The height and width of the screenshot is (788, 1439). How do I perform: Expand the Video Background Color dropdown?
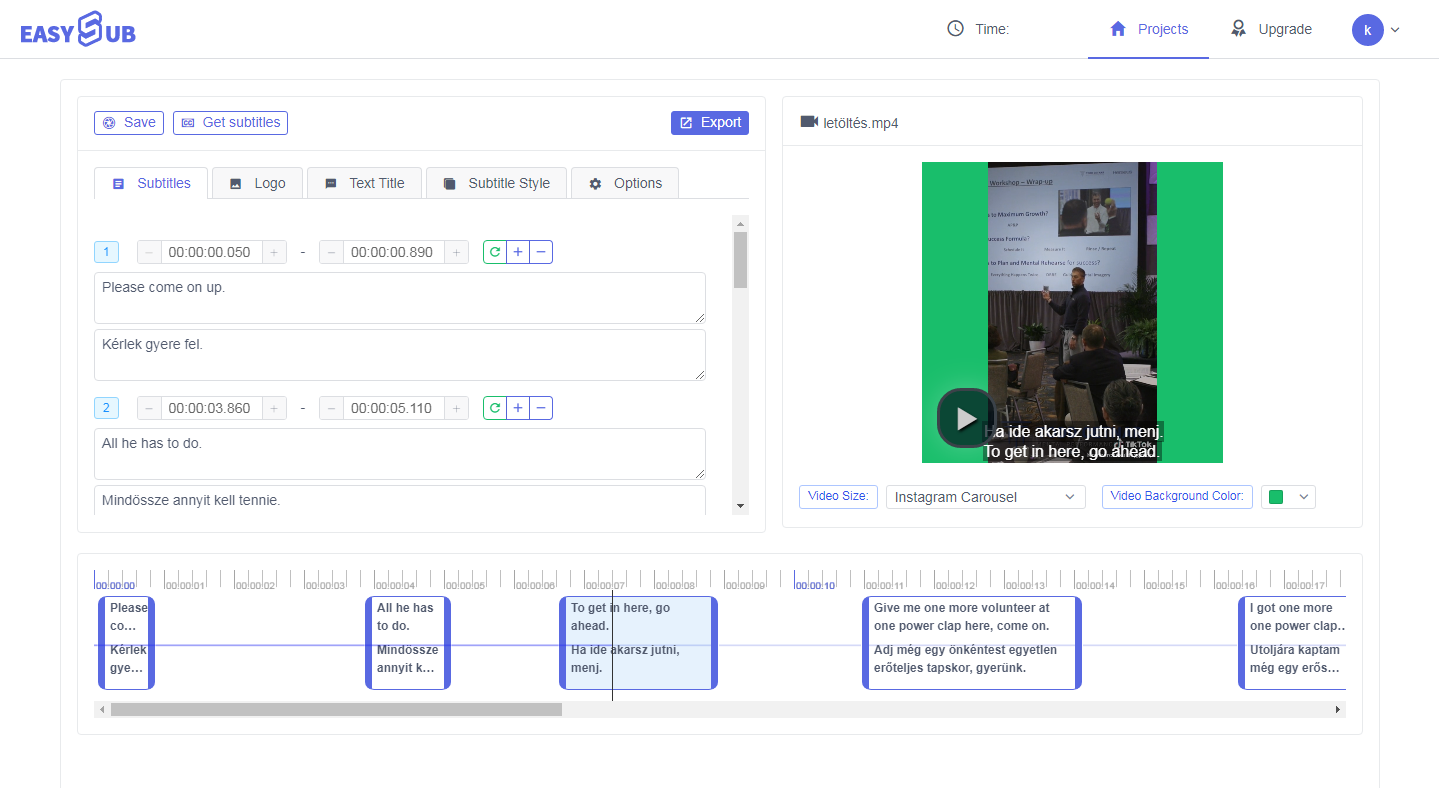[x=1303, y=497]
